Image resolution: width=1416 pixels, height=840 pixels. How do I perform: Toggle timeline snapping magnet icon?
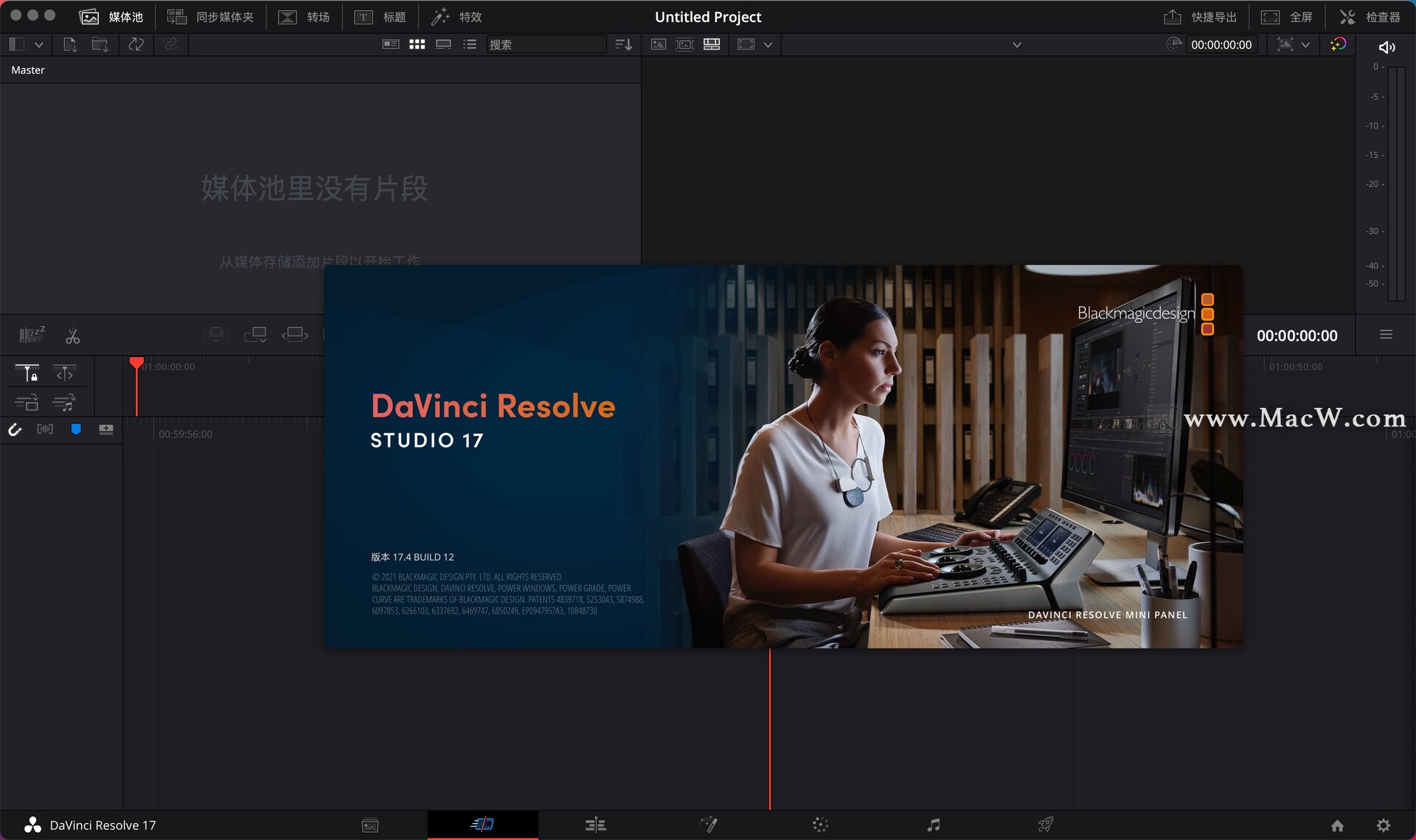pos(15,429)
